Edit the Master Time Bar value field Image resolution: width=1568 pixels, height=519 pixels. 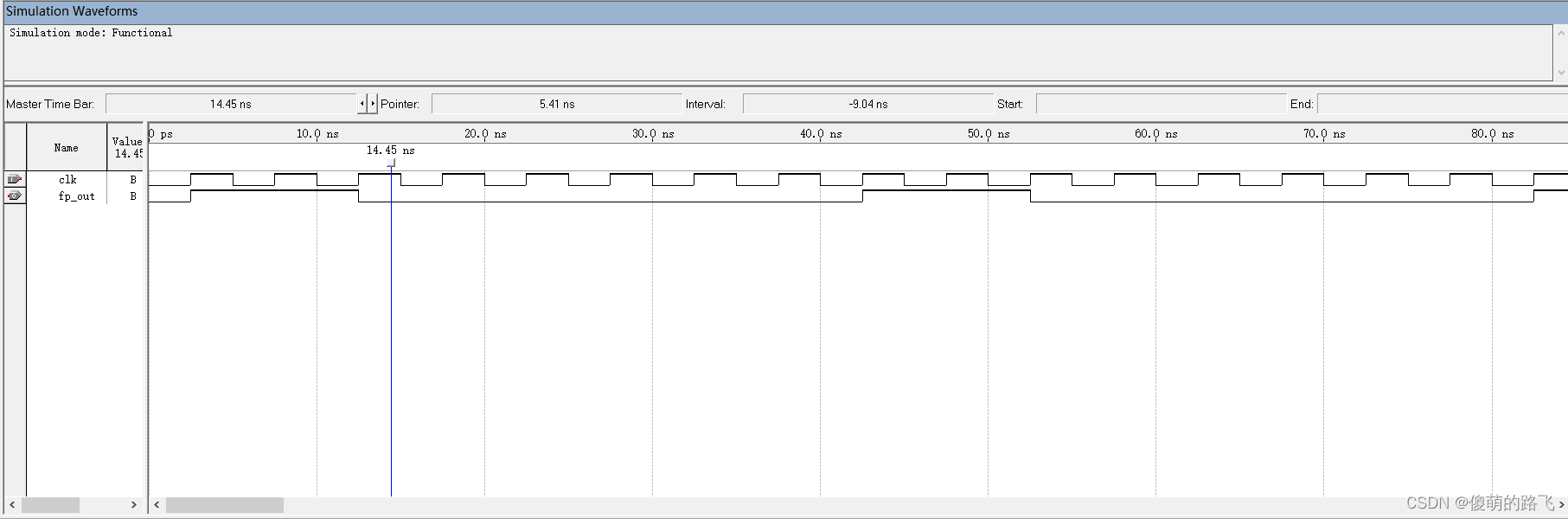[x=231, y=104]
